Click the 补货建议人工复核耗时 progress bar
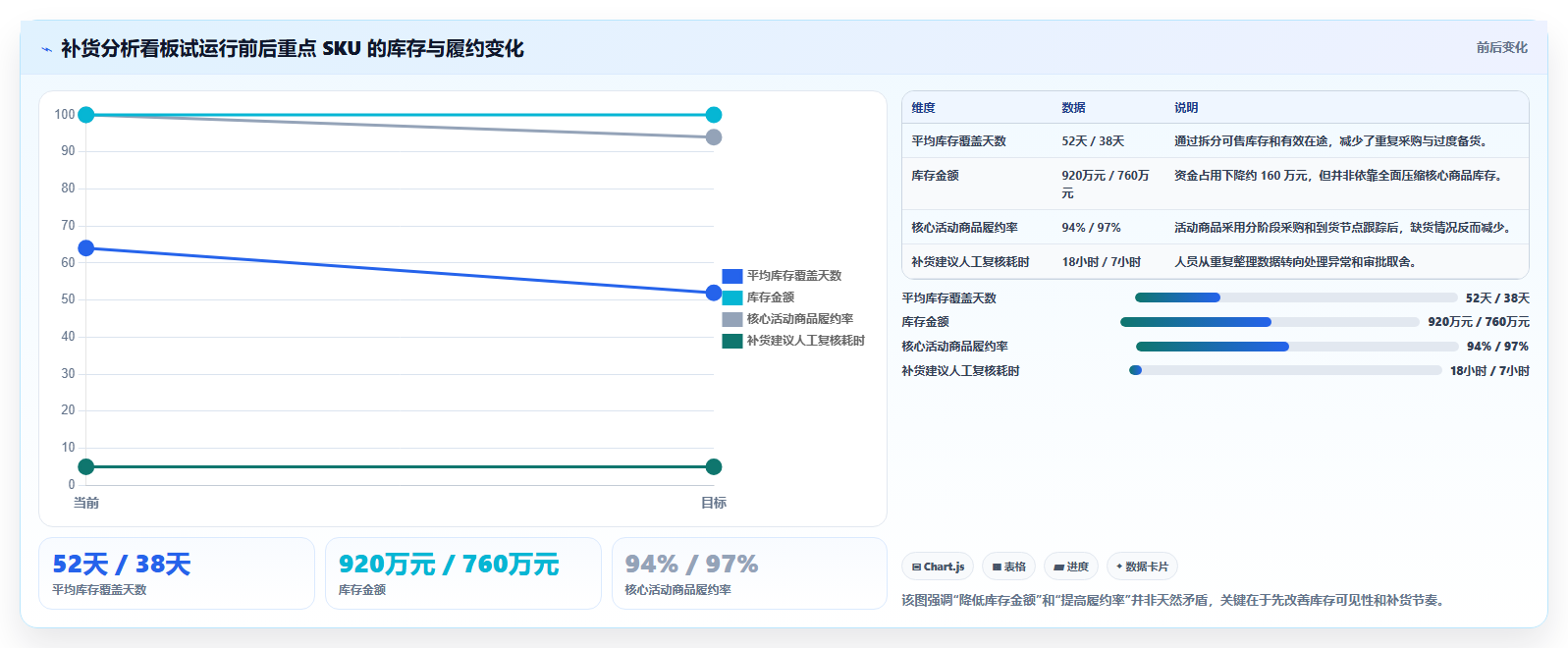Image resolution: width=1568 pixels, height=648 pixels. [x=1285, y=370]
